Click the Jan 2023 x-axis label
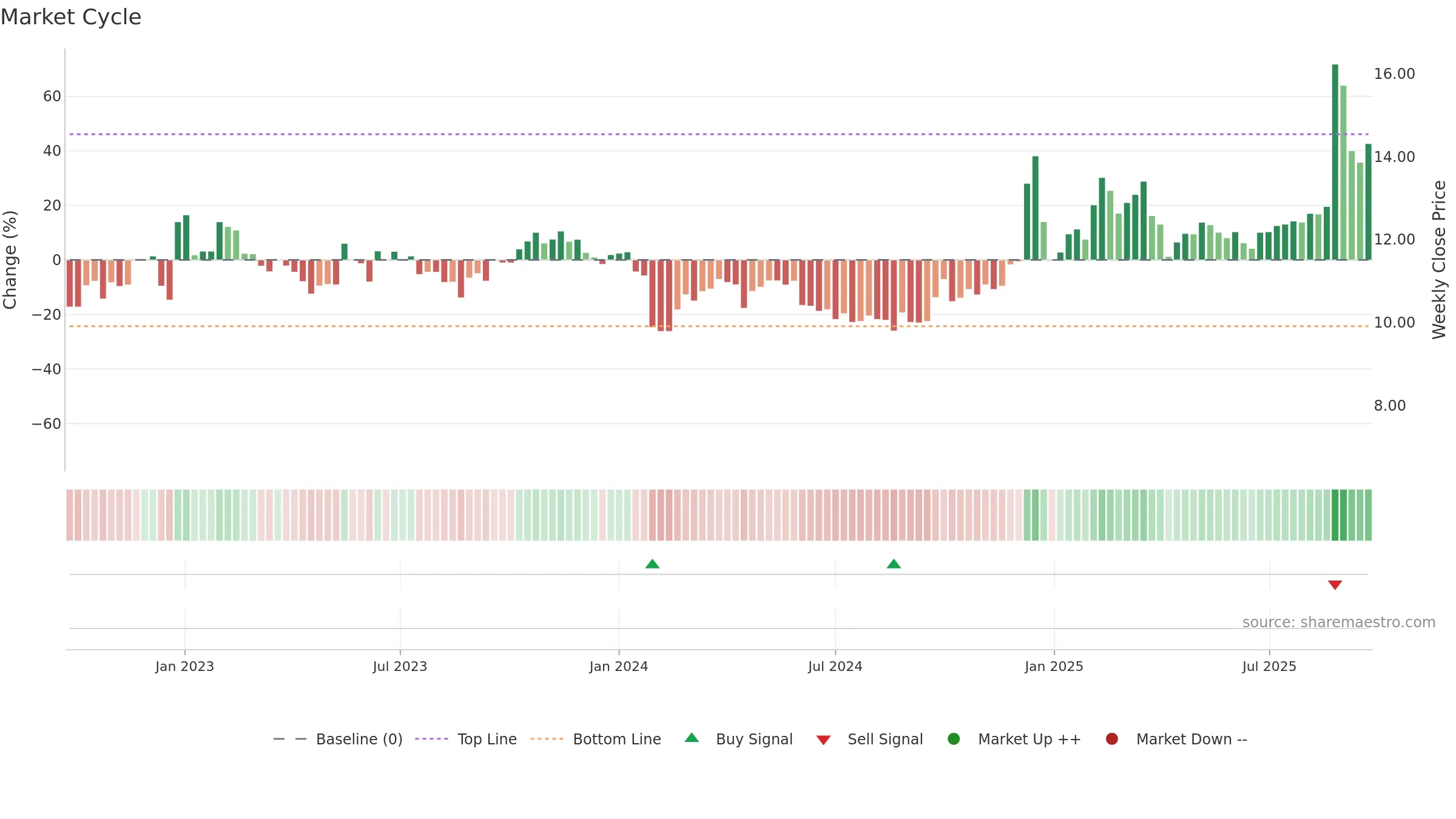The height and width of the screenshot is (819, 1456). point(184,666)
